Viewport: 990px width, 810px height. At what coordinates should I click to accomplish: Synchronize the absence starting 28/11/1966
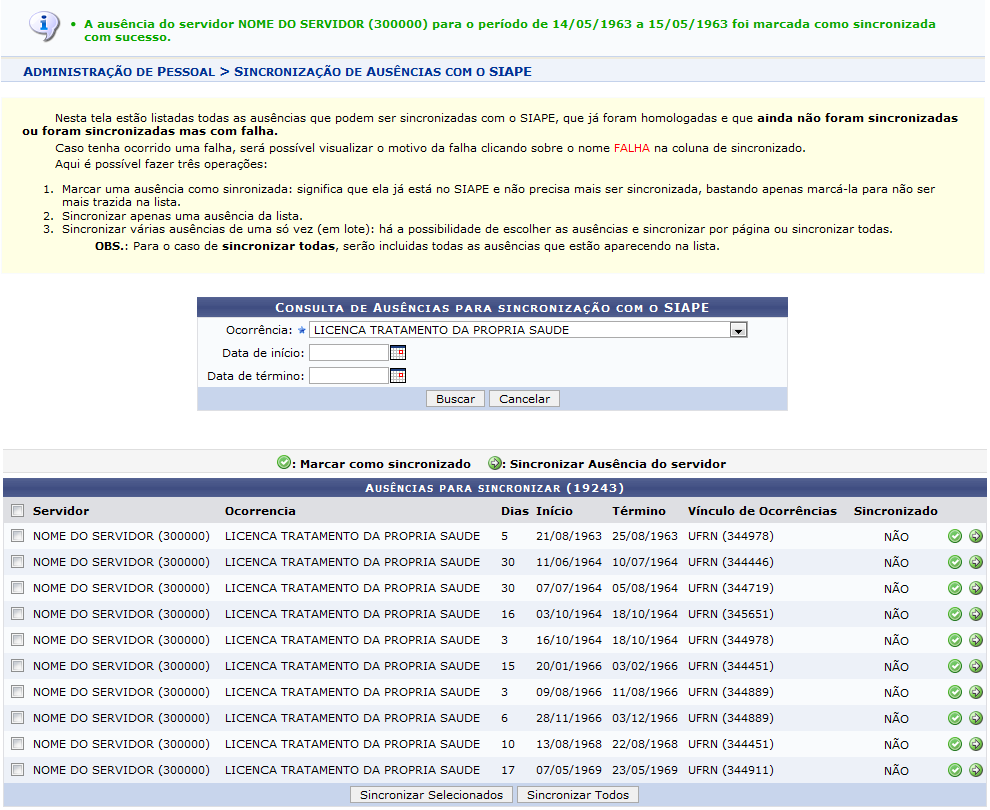(x=976, y=718)
